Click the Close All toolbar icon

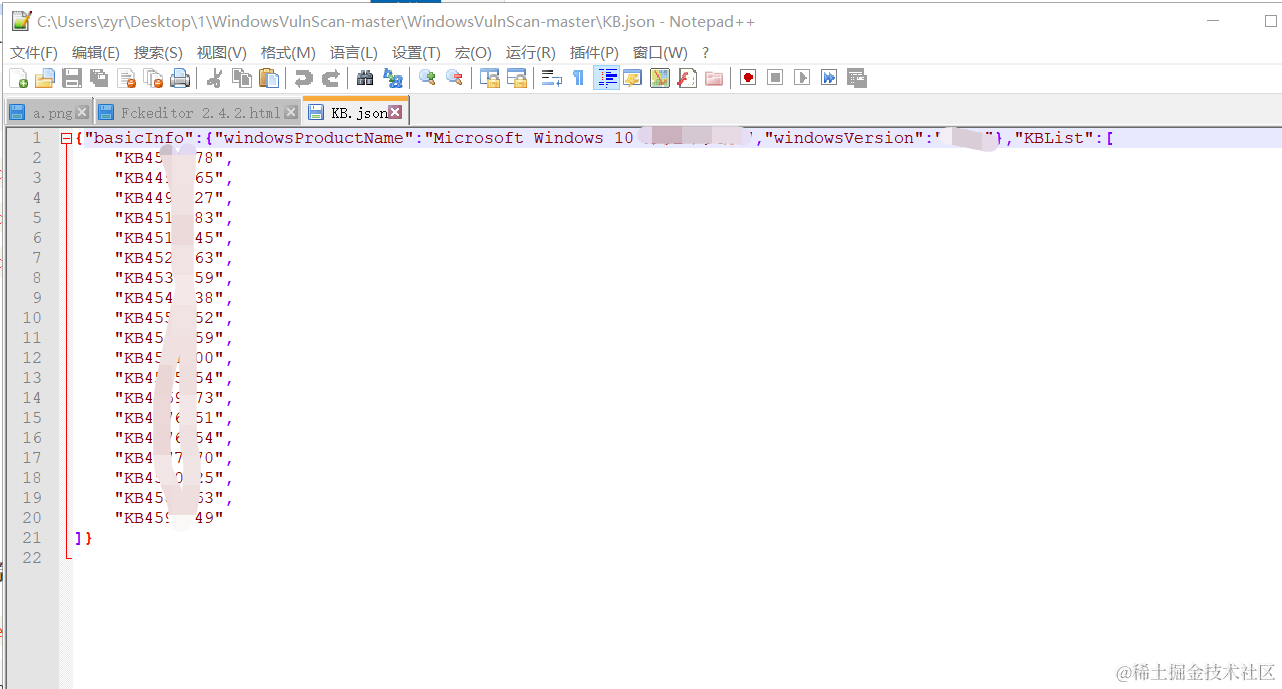pyautogui.click(x=153, y=78)
